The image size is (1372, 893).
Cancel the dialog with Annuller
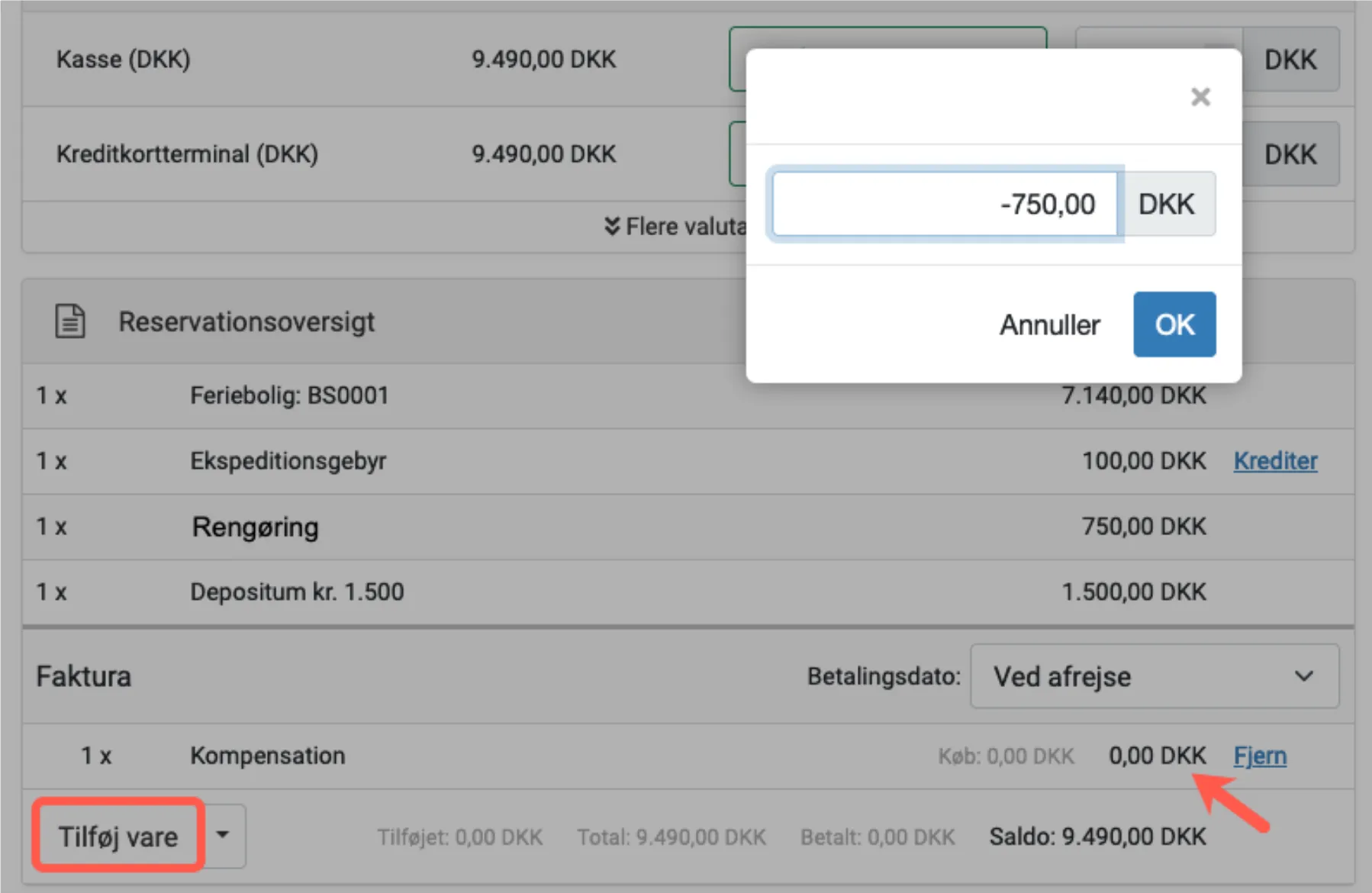(1049, 325)
